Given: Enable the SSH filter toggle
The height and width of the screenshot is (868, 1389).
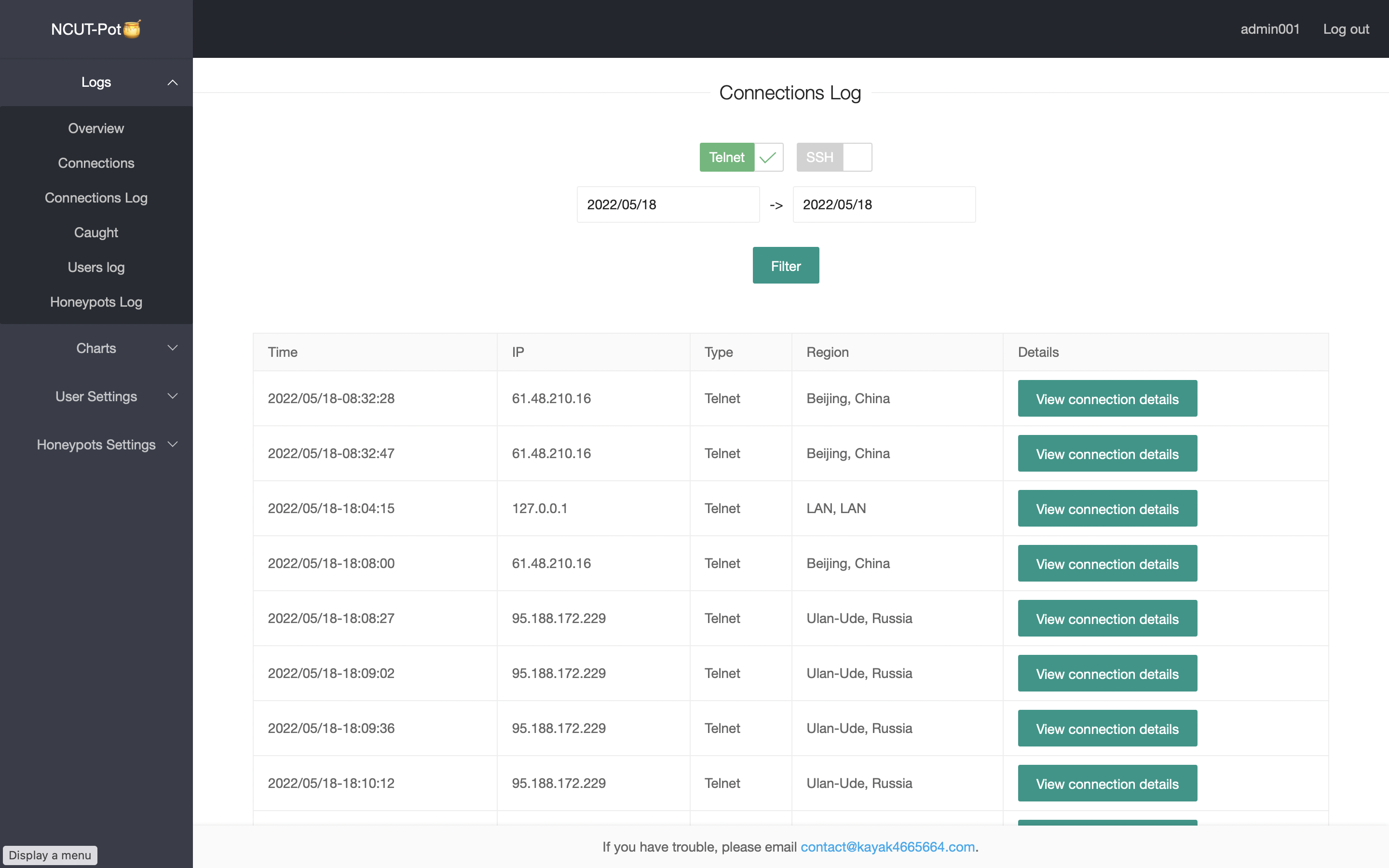Looking at the screenshot, I should pos(857,157).
